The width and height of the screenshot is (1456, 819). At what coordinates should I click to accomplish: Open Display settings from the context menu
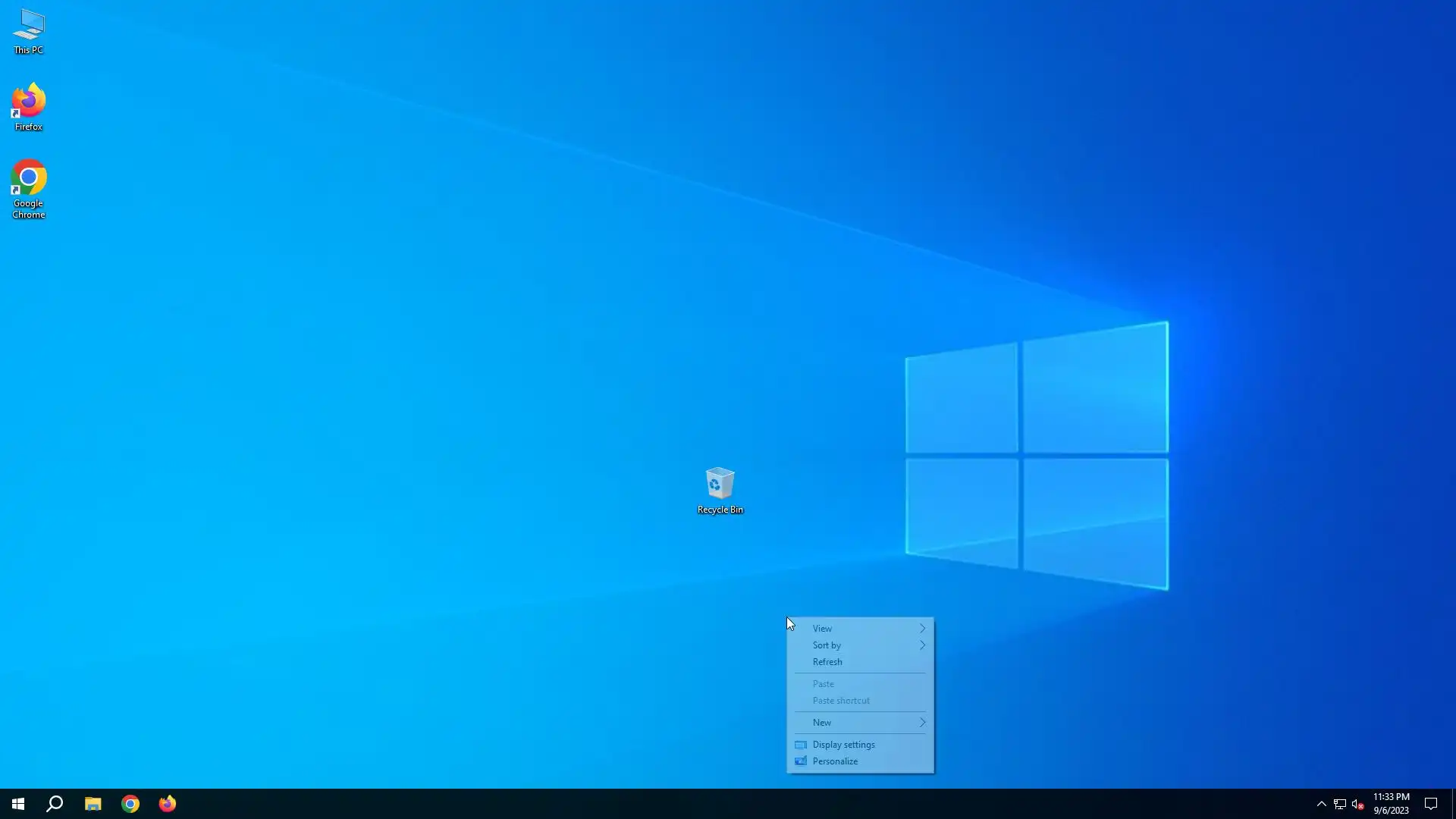click(843, 745)
